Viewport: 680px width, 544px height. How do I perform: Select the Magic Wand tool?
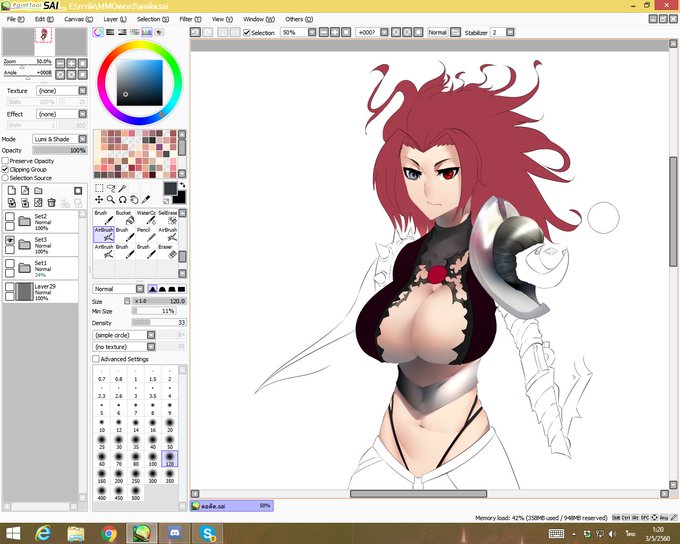pyautogui.click(x=123, y=188)
